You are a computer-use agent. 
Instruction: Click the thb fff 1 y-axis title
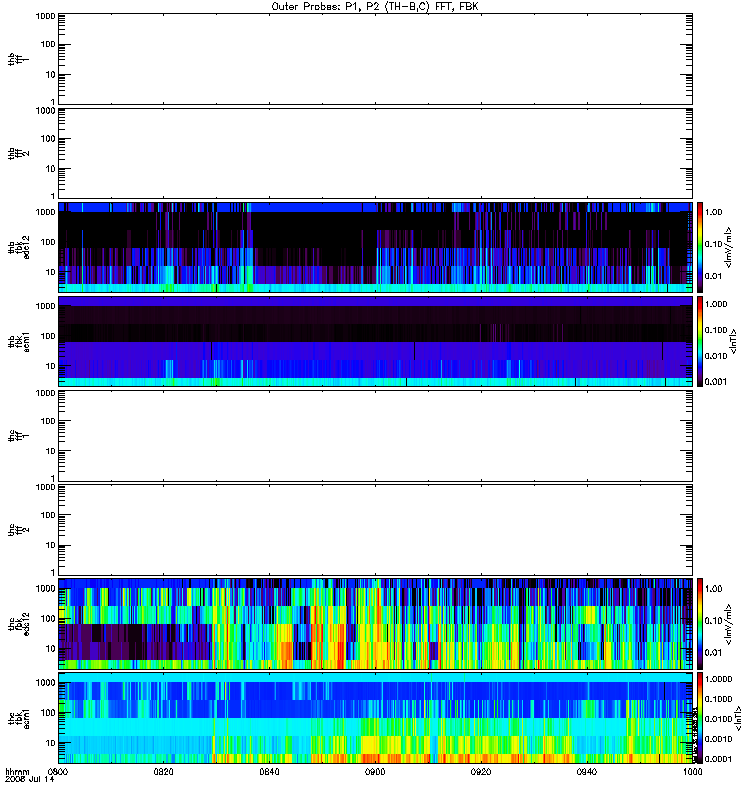(x=18, y=59)
